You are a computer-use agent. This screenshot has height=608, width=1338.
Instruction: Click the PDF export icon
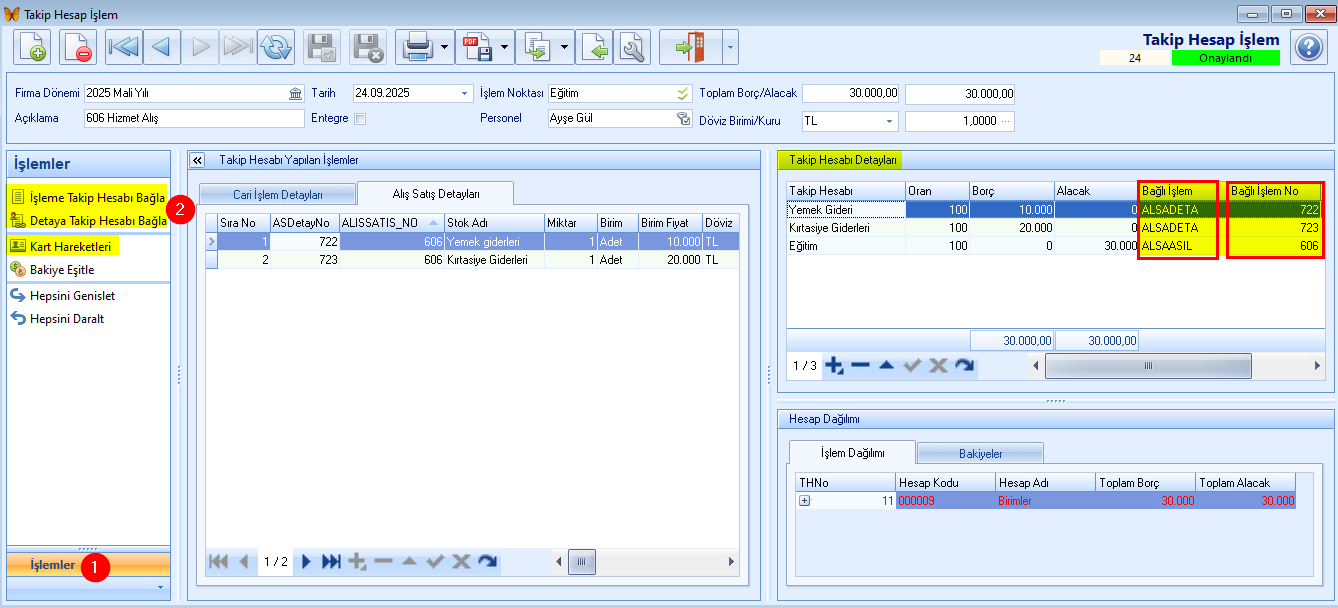tap(475, 47)
